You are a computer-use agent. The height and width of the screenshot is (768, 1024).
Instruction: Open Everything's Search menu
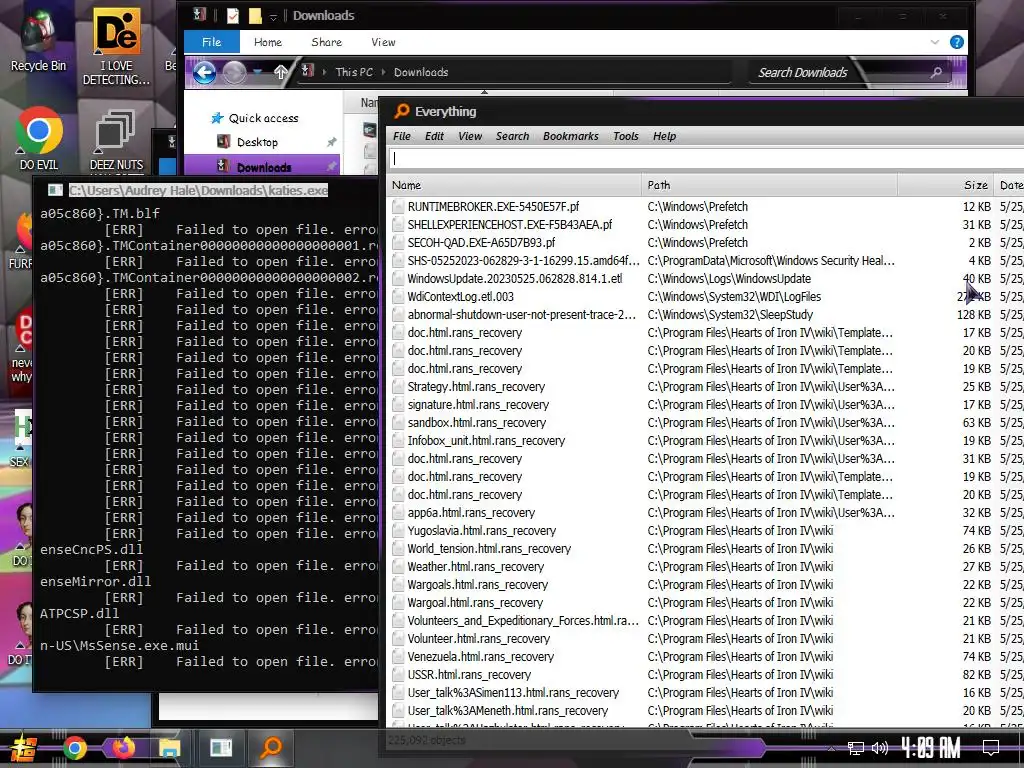click(513, 136)
